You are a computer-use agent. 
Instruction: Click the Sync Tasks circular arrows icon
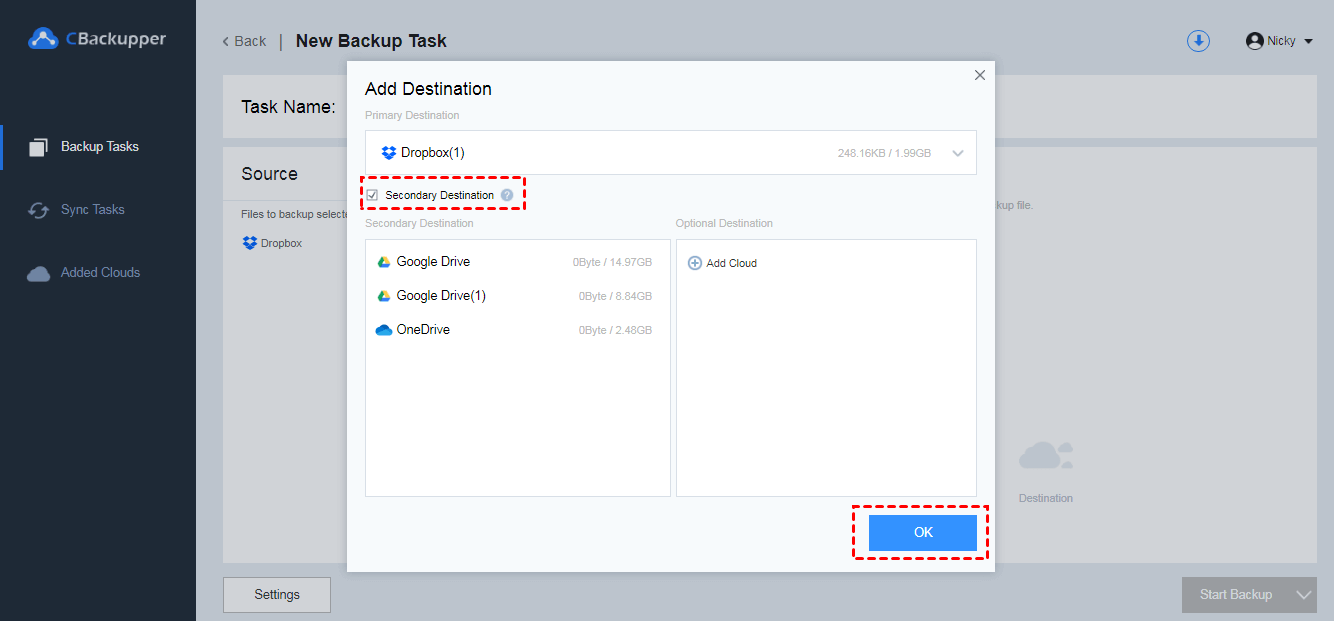[x=38, y=210]
